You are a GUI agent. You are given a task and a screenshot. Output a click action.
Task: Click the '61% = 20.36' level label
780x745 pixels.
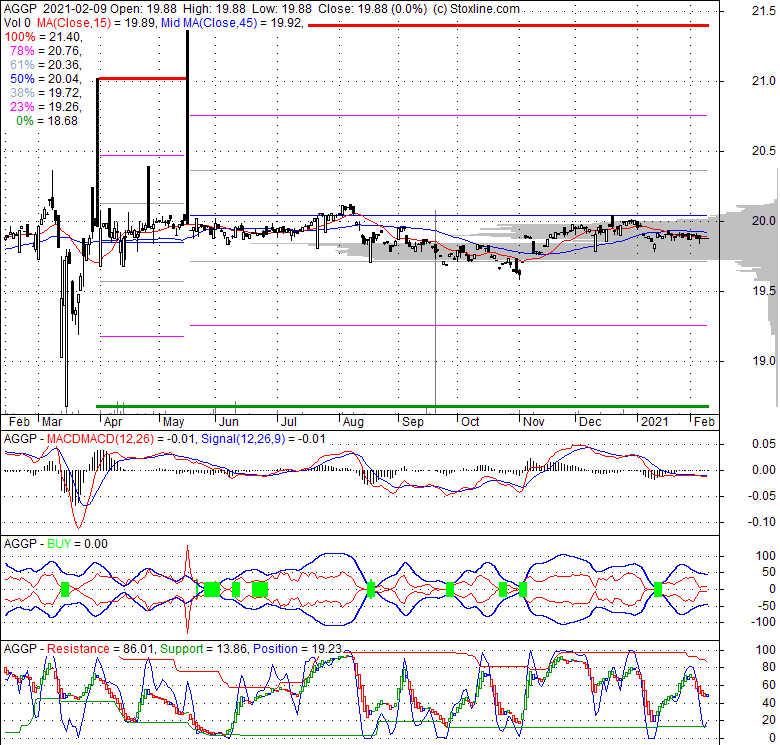[x=45, y=65]
